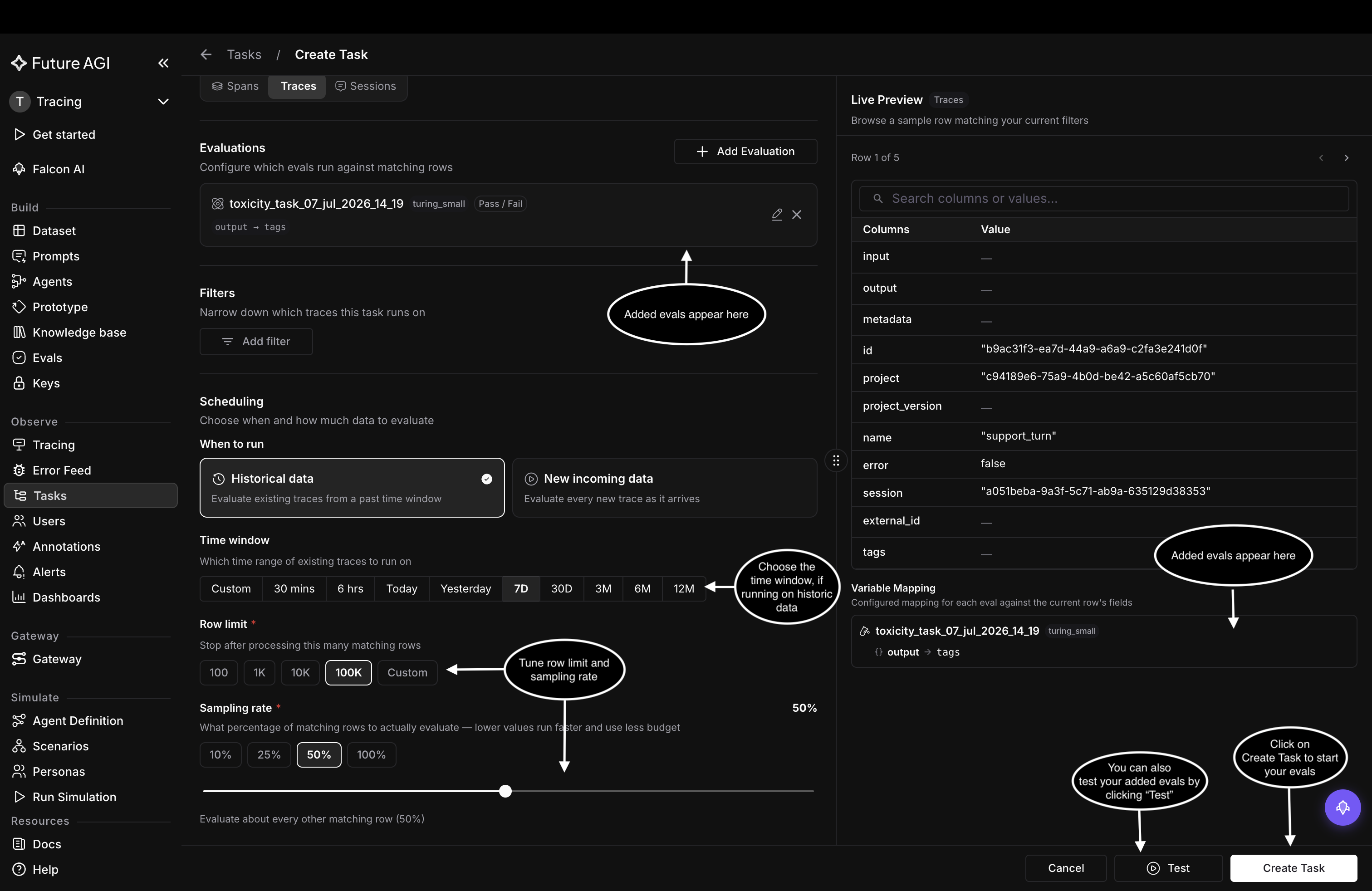The height and width of the screenshot is (891, 1372).
Task: Open Scenarios in the sidebar
Action: pyautogui.click(x=90, y=746)
